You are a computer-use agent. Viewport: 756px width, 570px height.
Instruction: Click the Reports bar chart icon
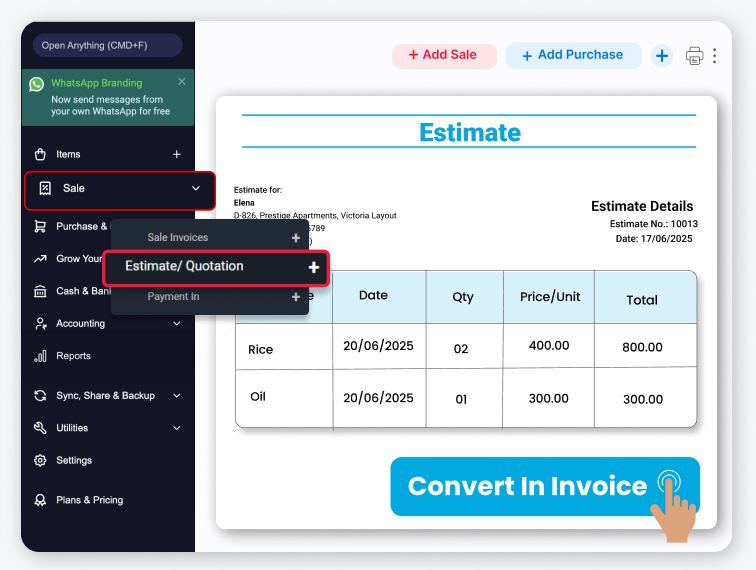tap(40, 356)
